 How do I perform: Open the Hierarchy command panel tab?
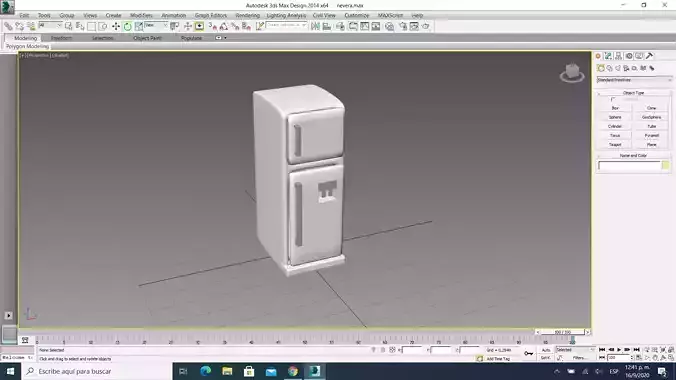coord(619,56)
